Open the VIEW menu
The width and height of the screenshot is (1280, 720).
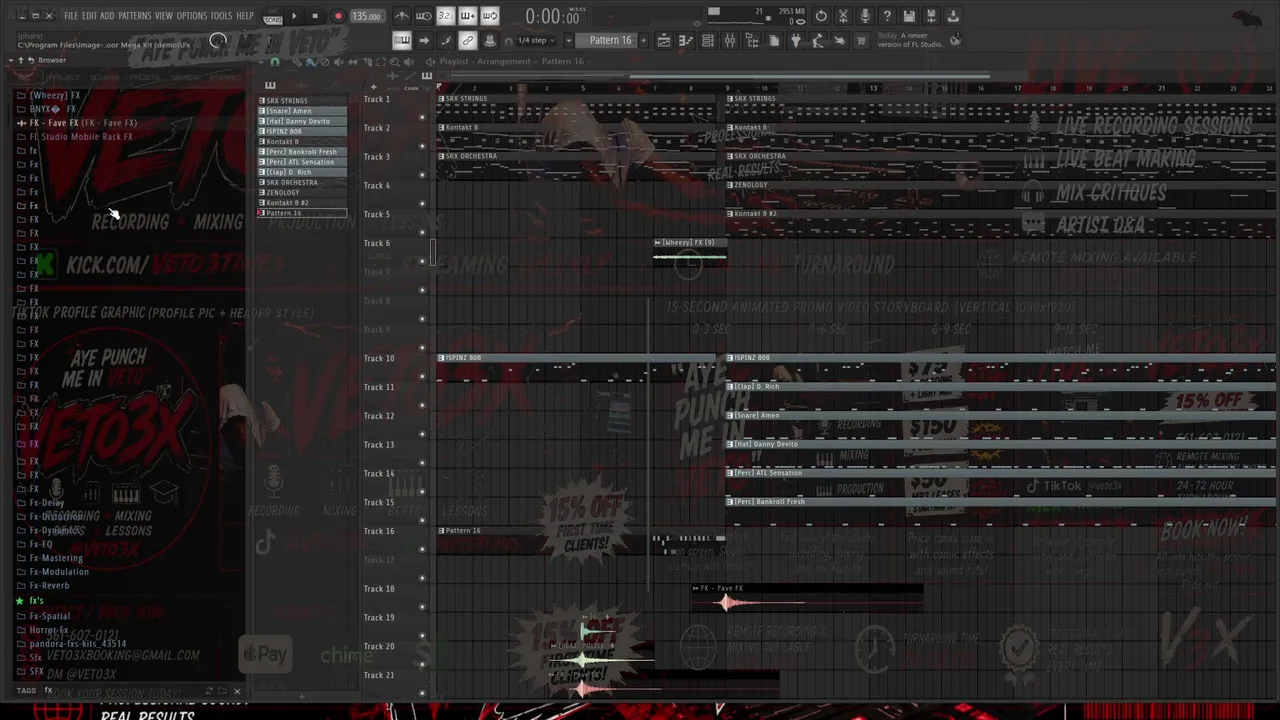(x=164, y=16)
